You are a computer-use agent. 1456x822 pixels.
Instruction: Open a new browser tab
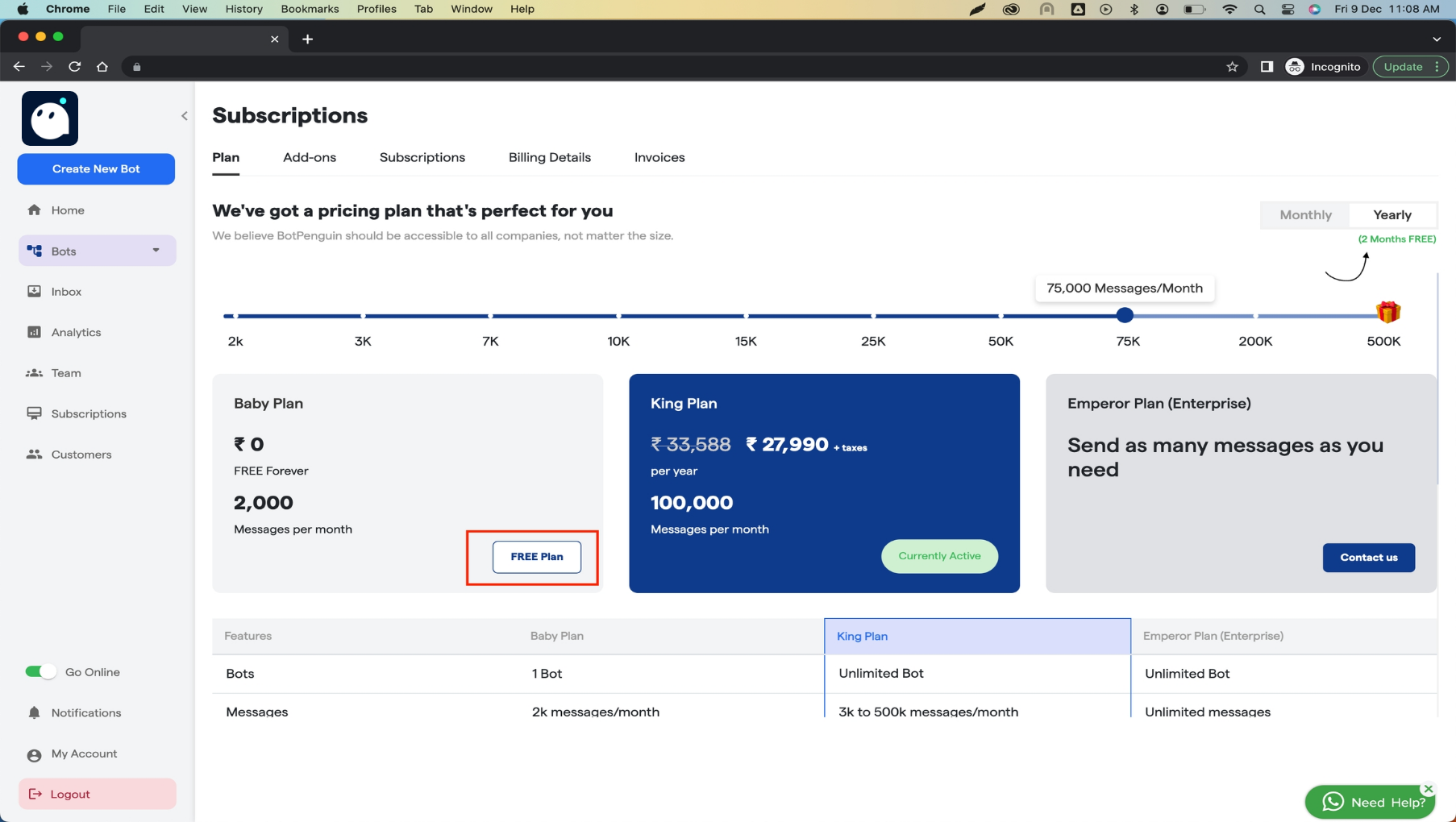[307, 39]
